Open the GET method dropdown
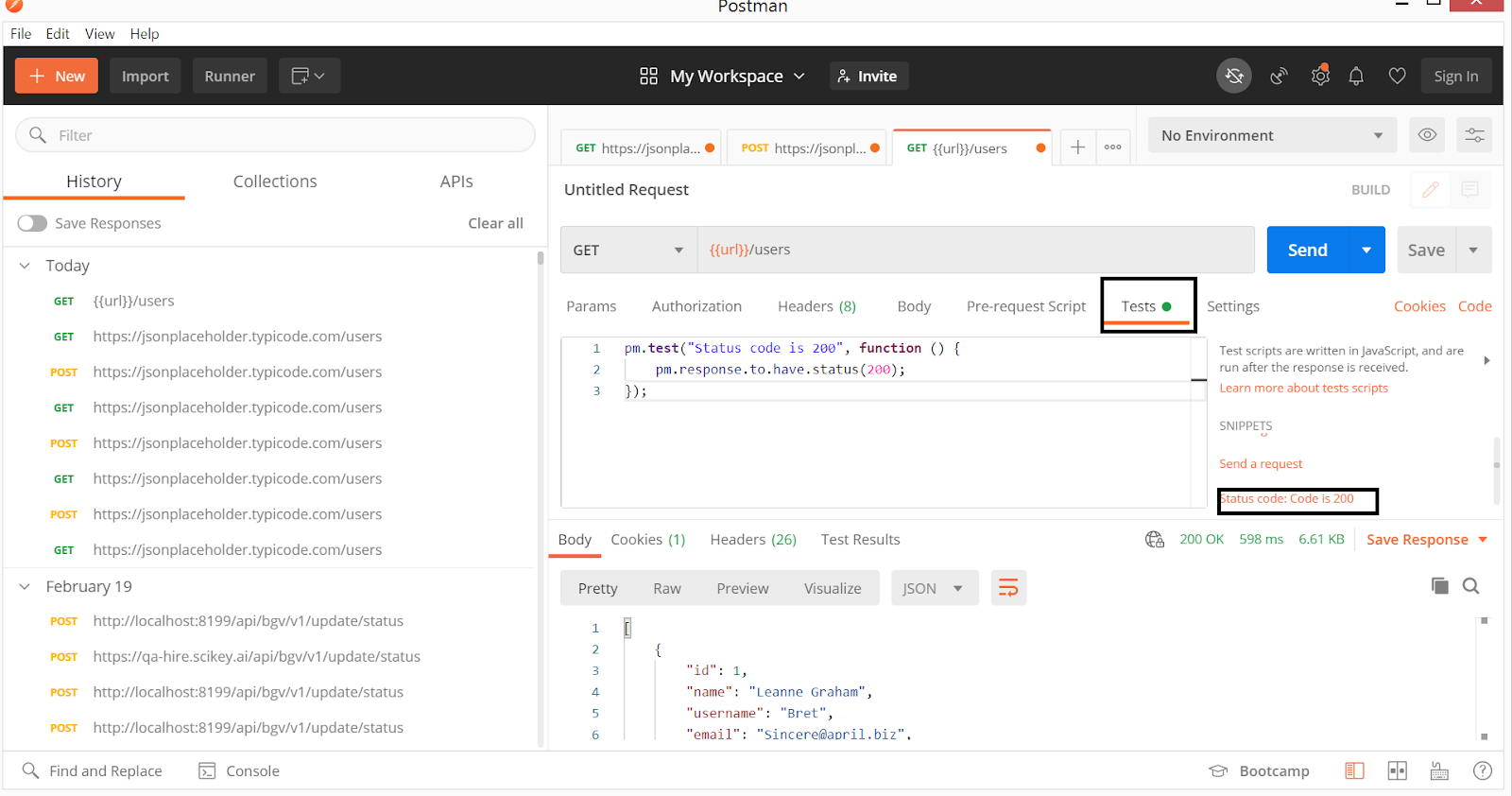1512x796 pixels. click(628, 250)
